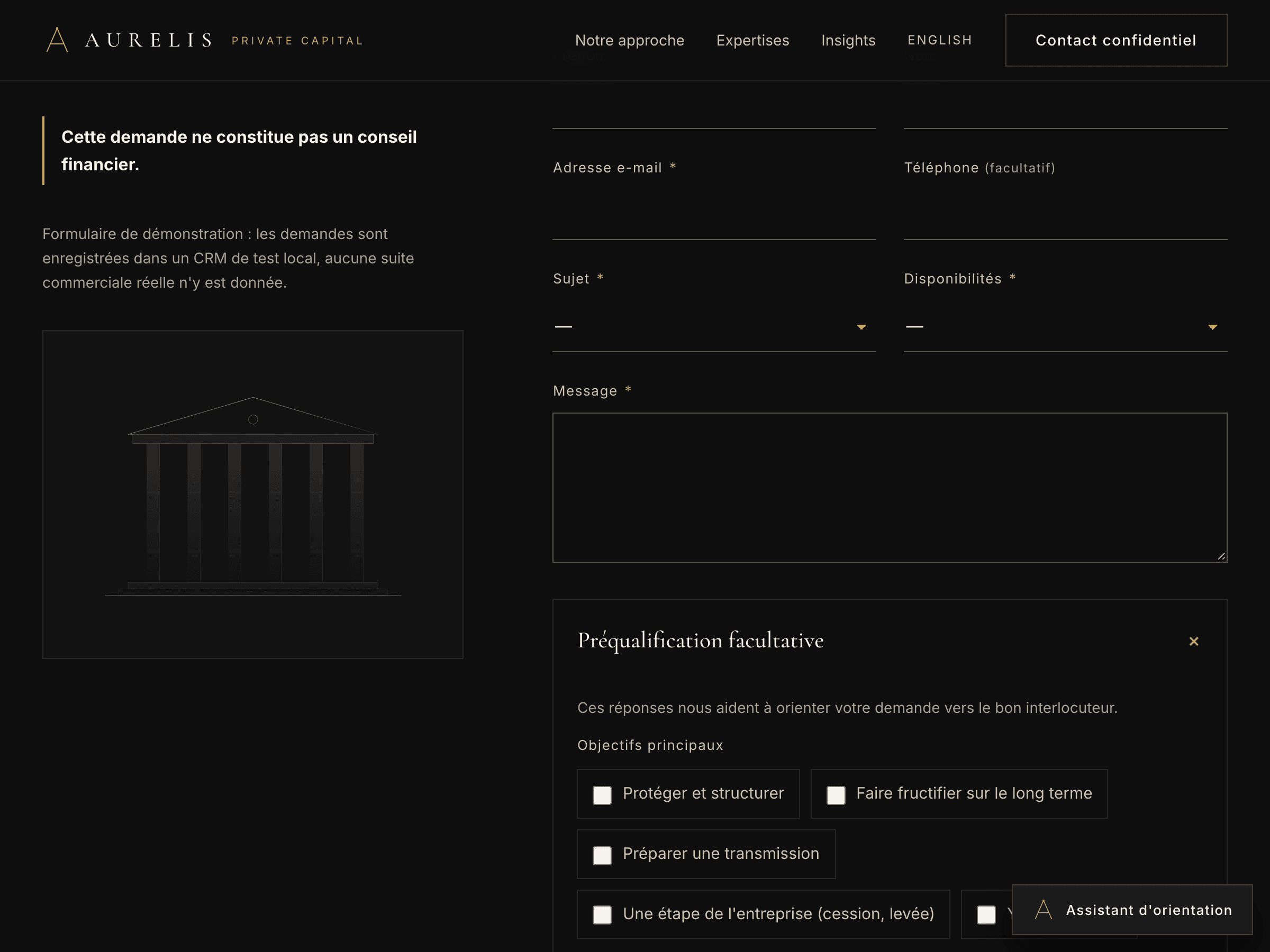Go to the Expertises nav item
Screen dimensions: 1270x952
(x=752, y=40)
